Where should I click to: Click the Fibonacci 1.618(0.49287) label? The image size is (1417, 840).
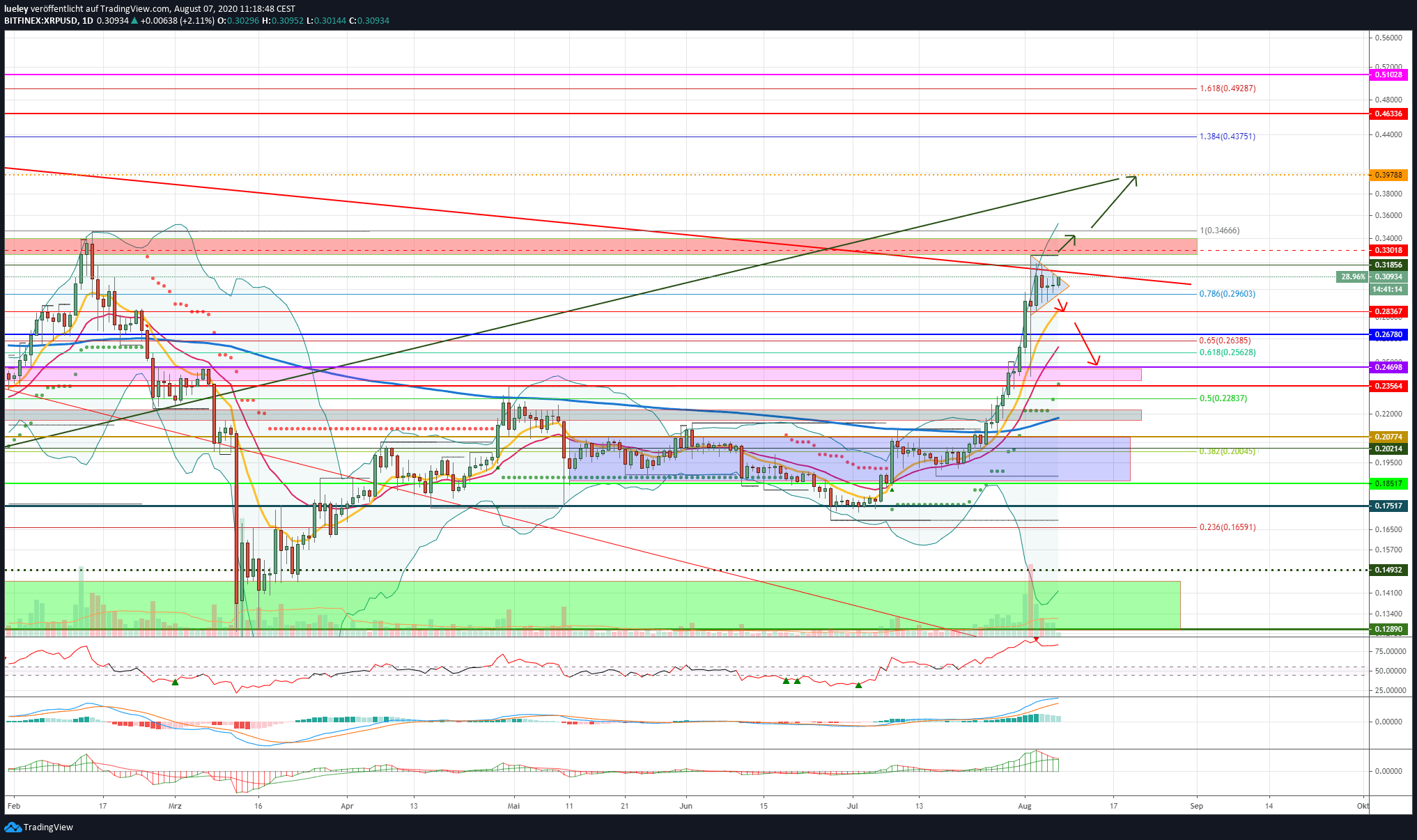tap(1228, 88)
